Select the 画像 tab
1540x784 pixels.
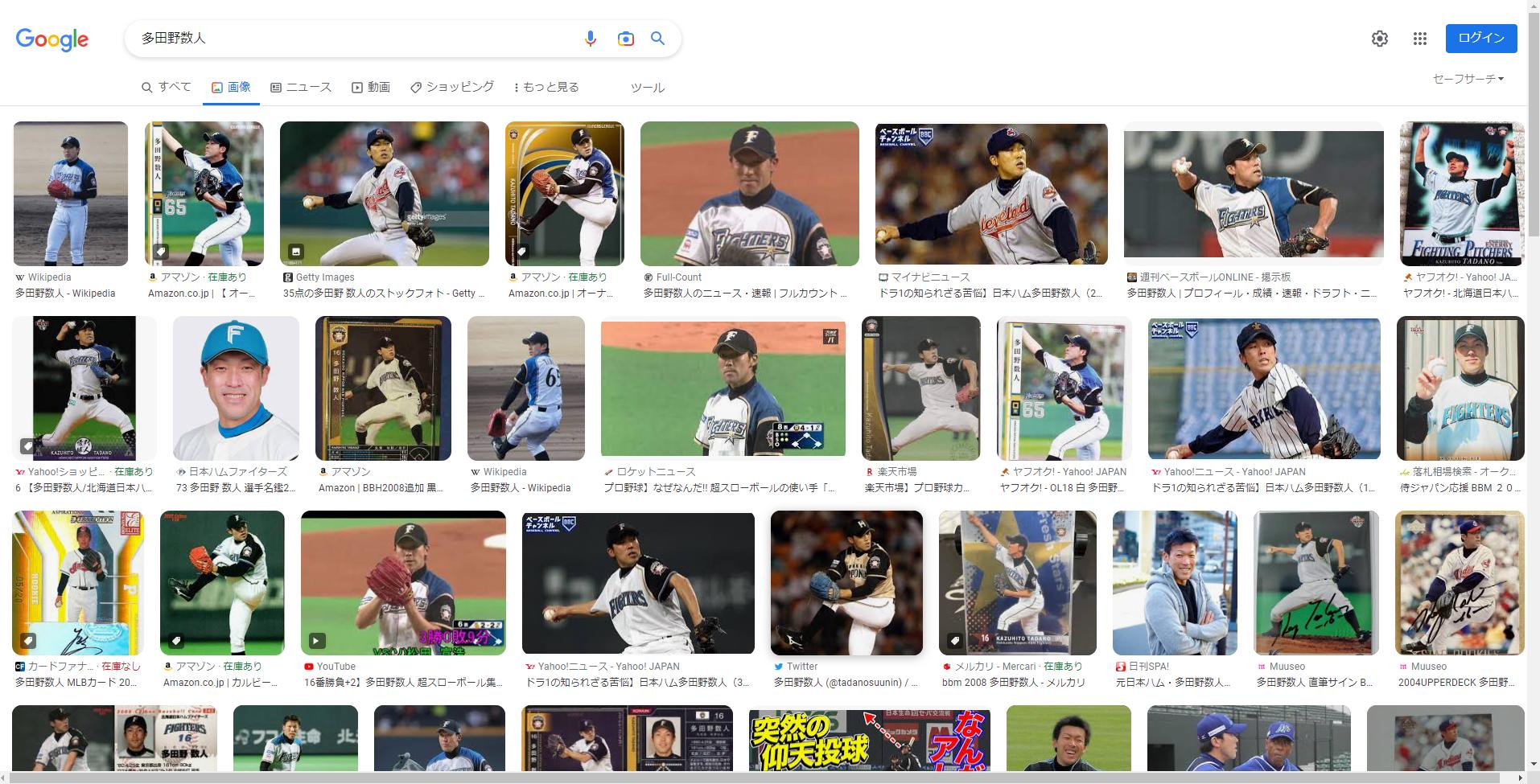coord(231,87)
